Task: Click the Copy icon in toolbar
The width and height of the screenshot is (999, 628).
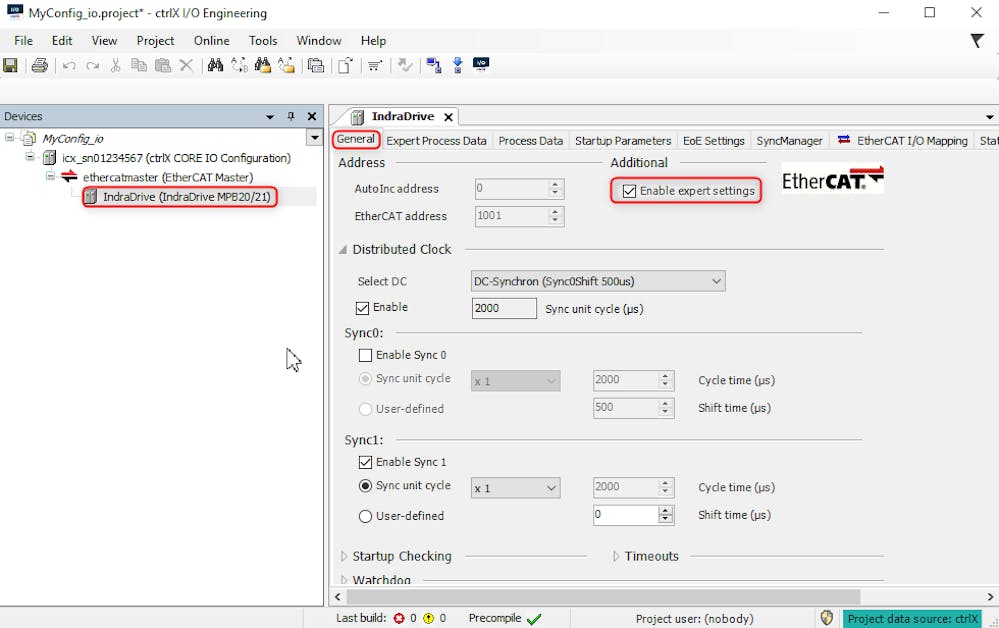Action: click(139, 65)
